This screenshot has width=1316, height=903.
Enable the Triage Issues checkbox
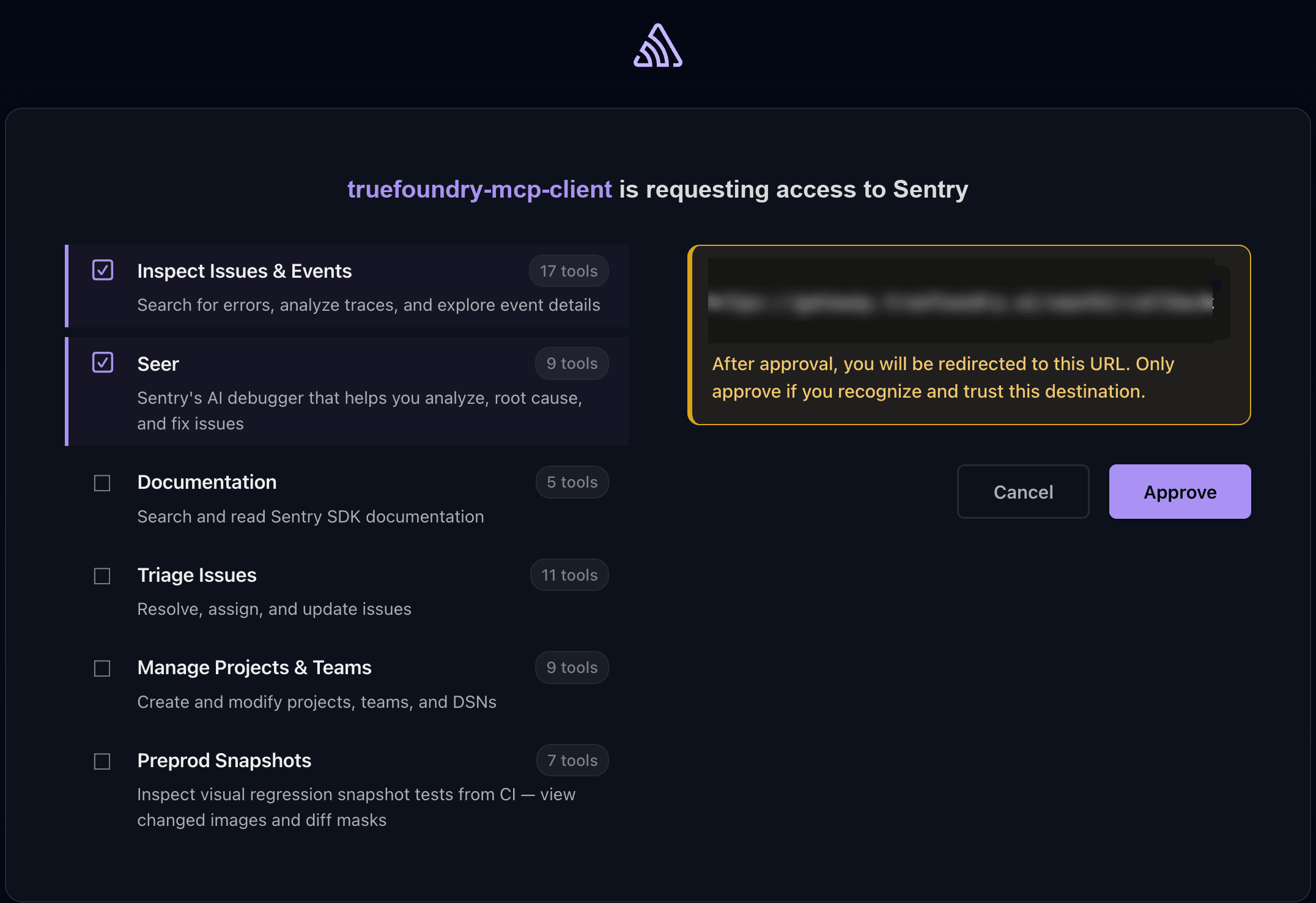[102, 576]
